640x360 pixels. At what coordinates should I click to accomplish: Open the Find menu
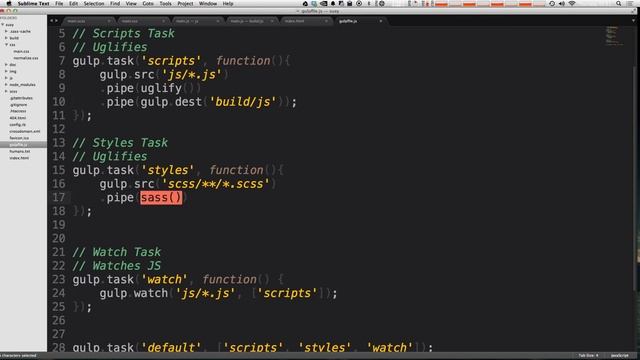115,4
